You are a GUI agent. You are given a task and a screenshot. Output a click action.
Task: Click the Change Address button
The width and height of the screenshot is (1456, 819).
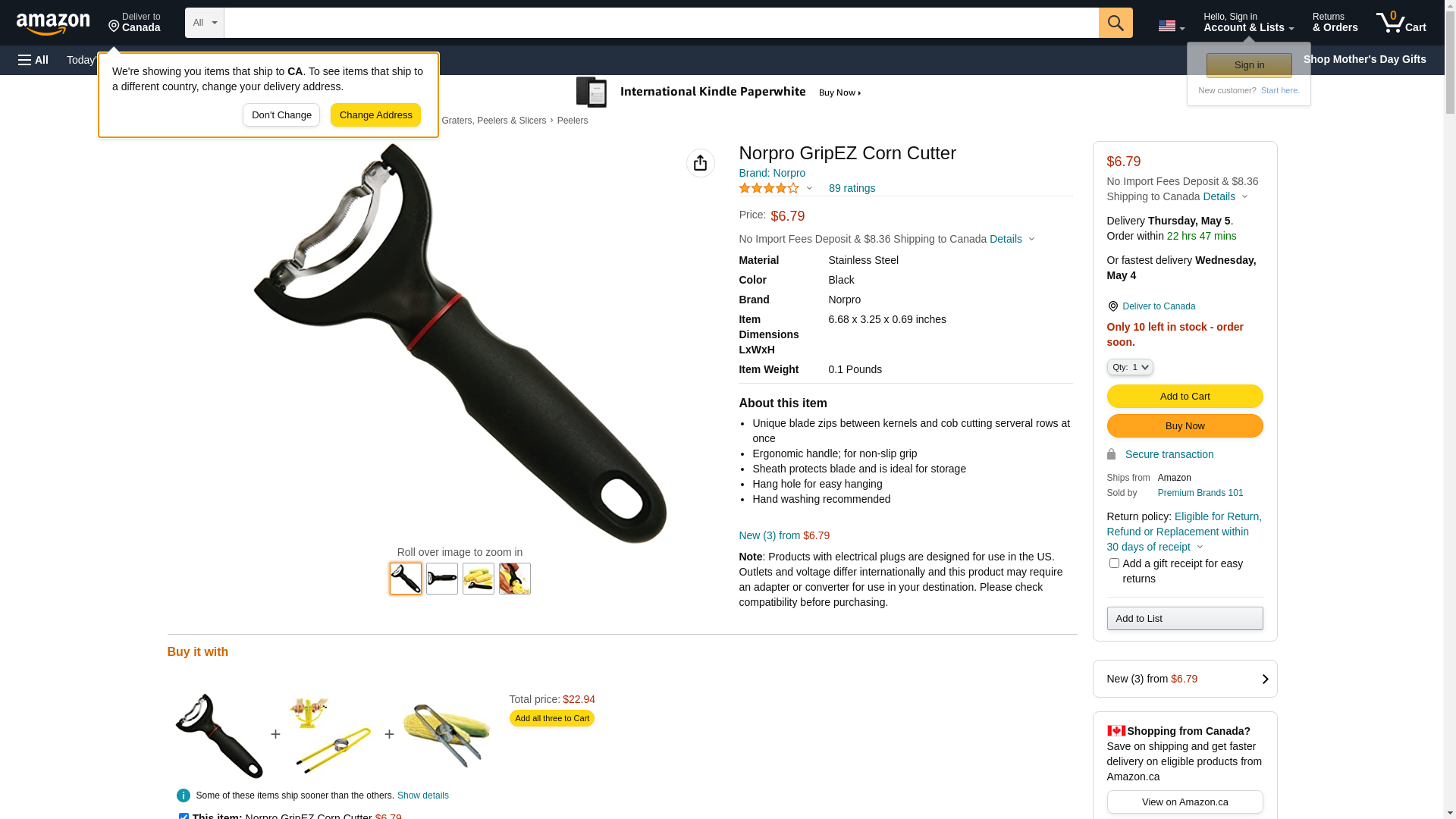point(375,115)
